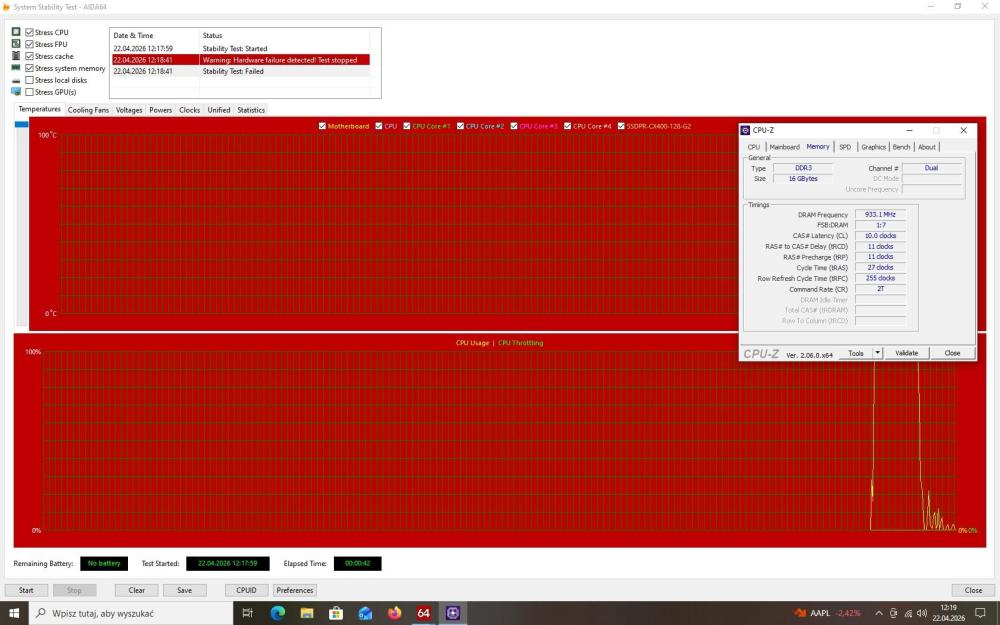Launch Microsoft Edge from the taskbar
This screenshot has width=1000, height=625.
277,613
